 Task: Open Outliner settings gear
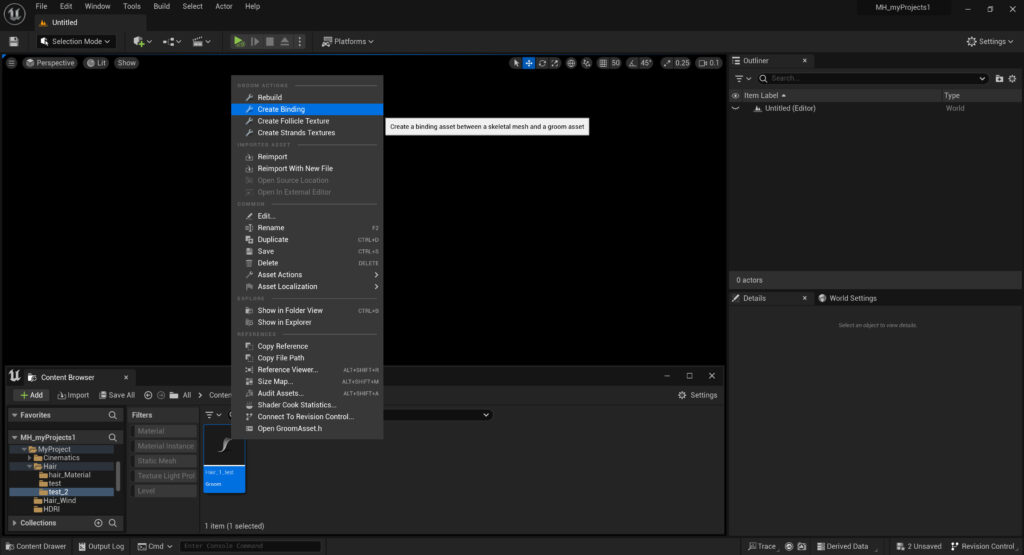tap(1012, 78)
